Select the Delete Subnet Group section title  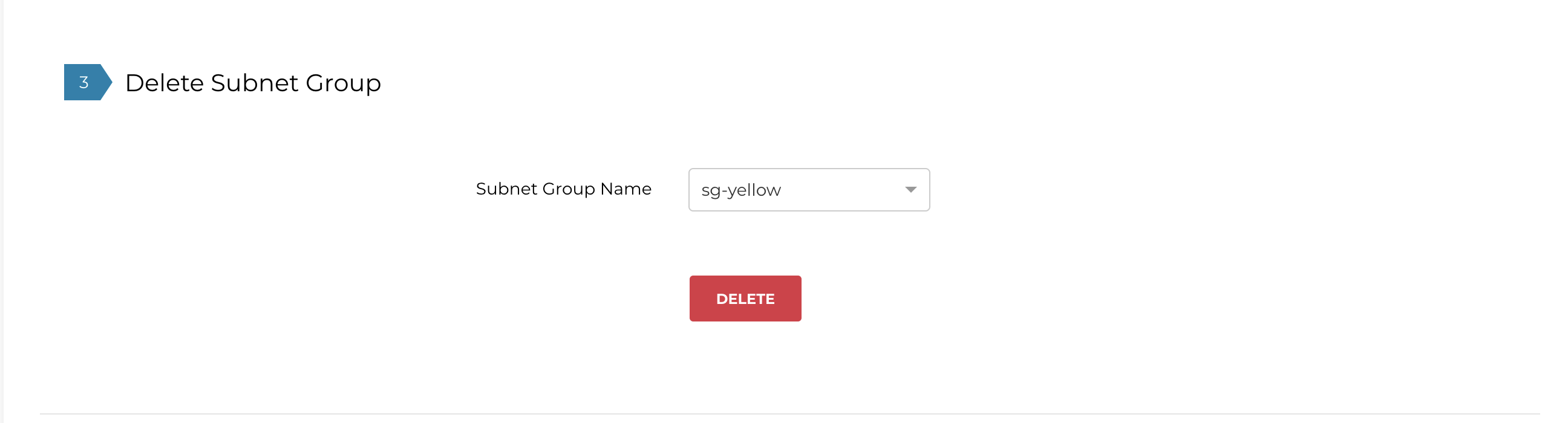tap(253, 82)
